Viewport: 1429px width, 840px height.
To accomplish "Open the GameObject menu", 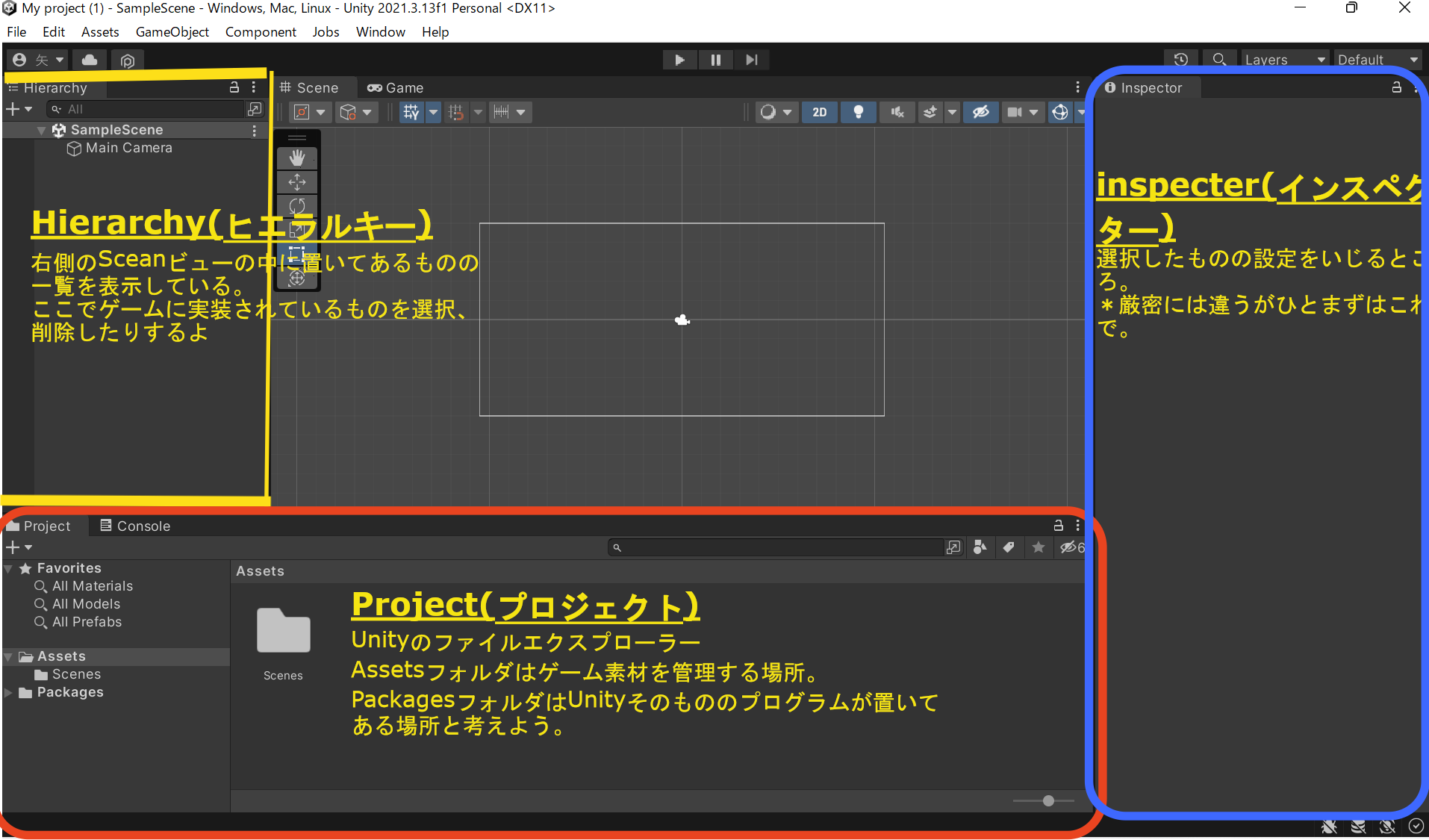I will coord(172,32).
